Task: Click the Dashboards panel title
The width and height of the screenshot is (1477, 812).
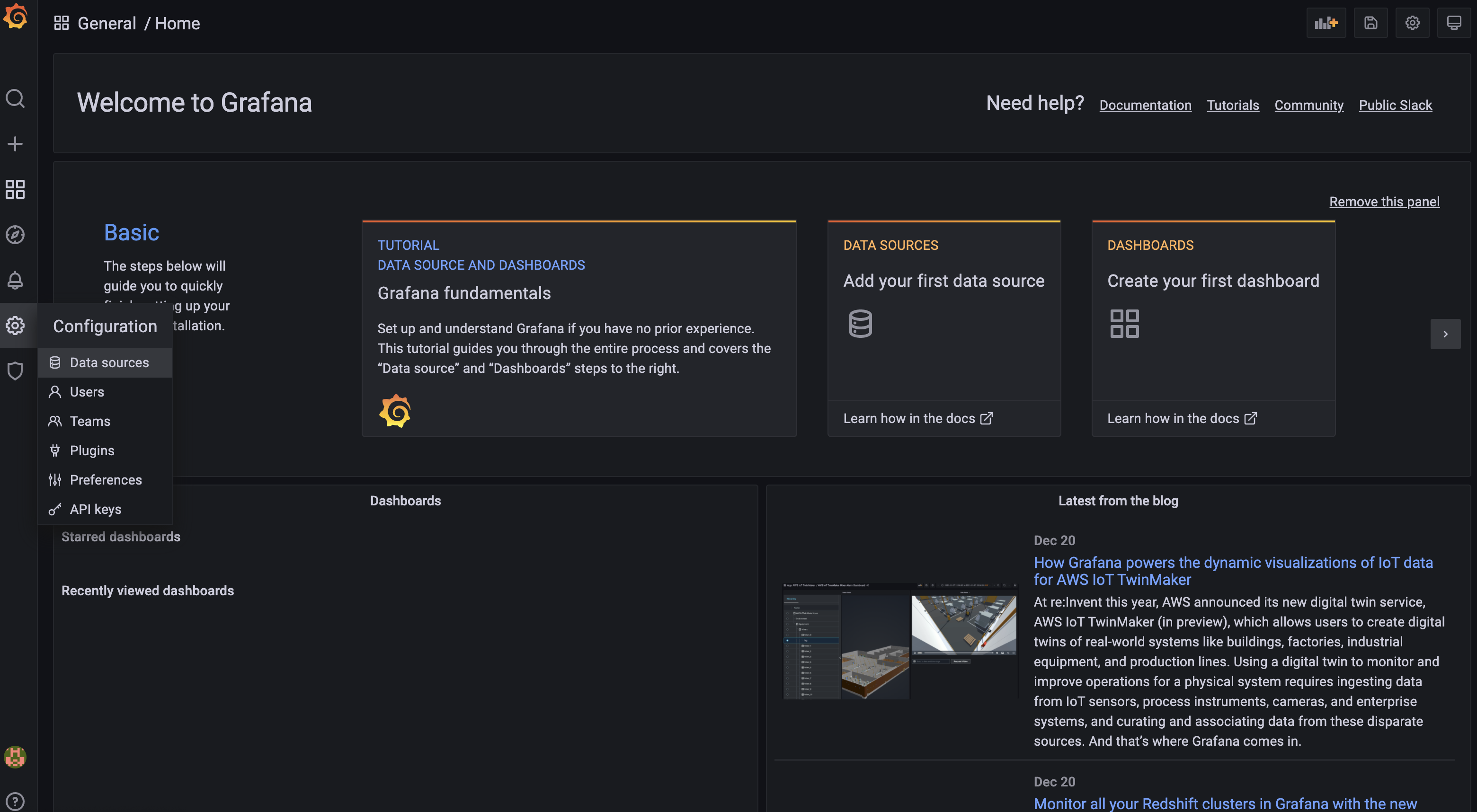Action: click(x=405, y=501)
